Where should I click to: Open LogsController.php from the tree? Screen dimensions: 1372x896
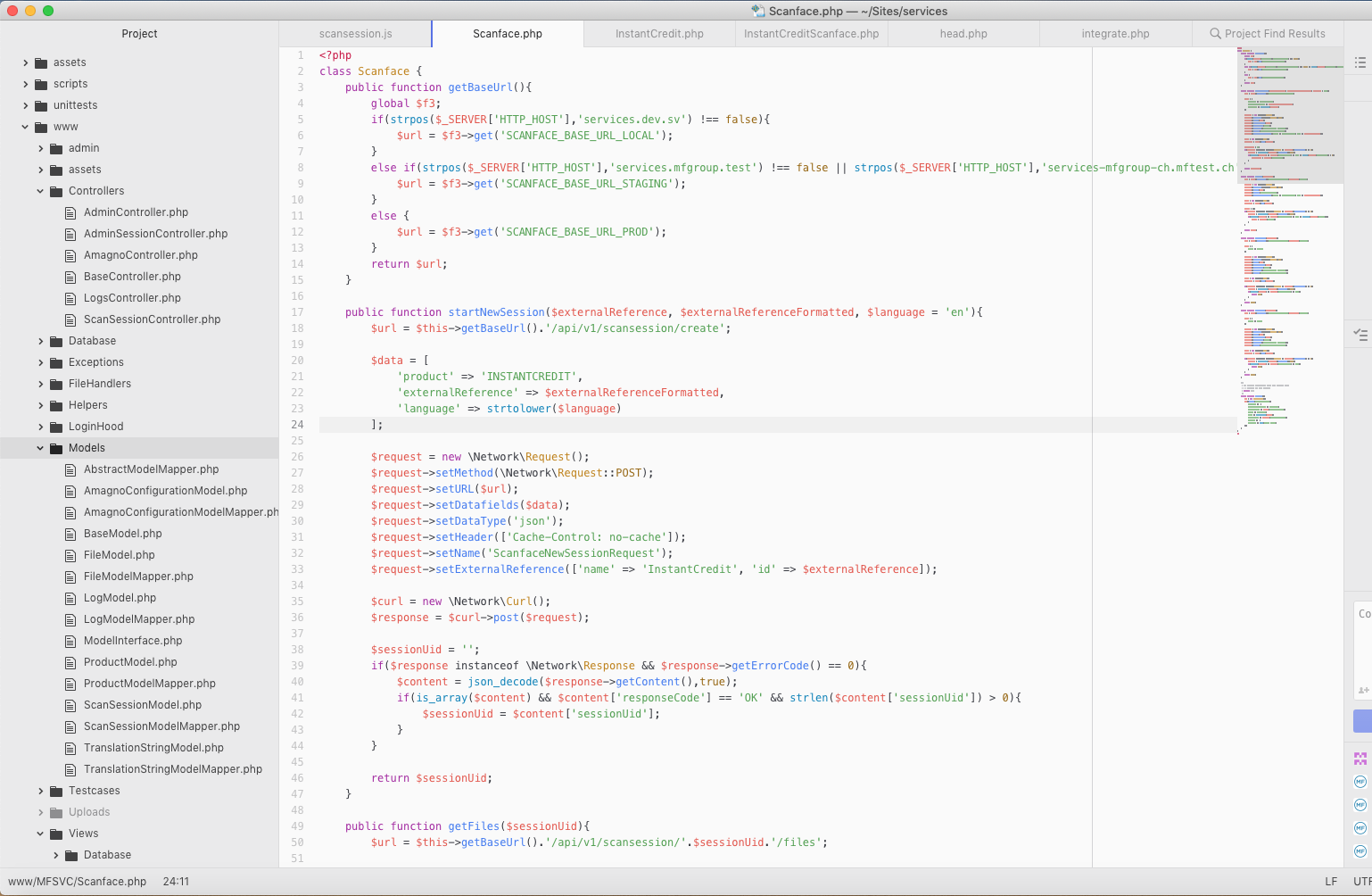coord(132,298)
